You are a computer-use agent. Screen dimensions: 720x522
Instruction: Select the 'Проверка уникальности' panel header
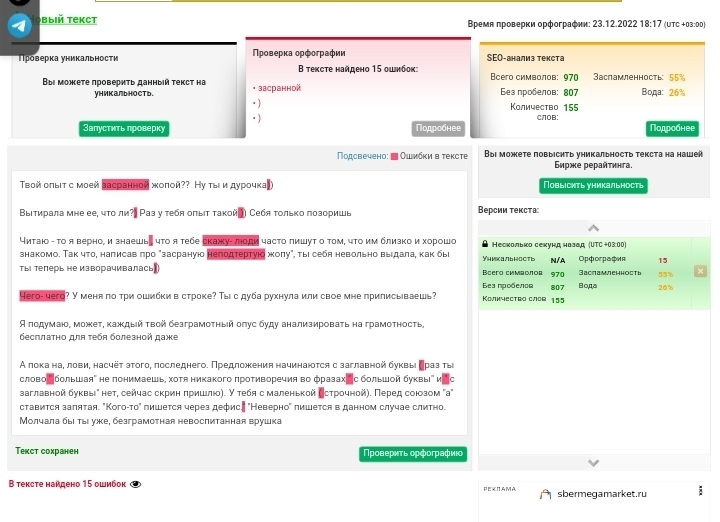click(68, 58)
